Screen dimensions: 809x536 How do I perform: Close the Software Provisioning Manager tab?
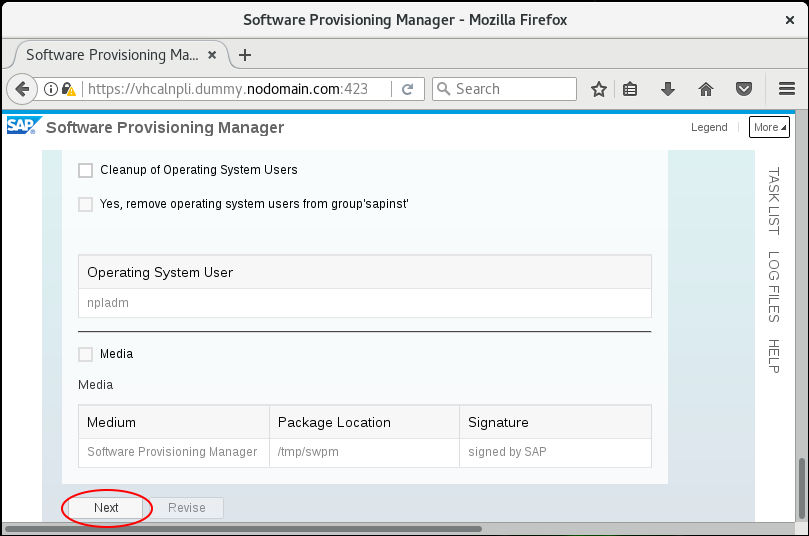click(x=212, y=55)
